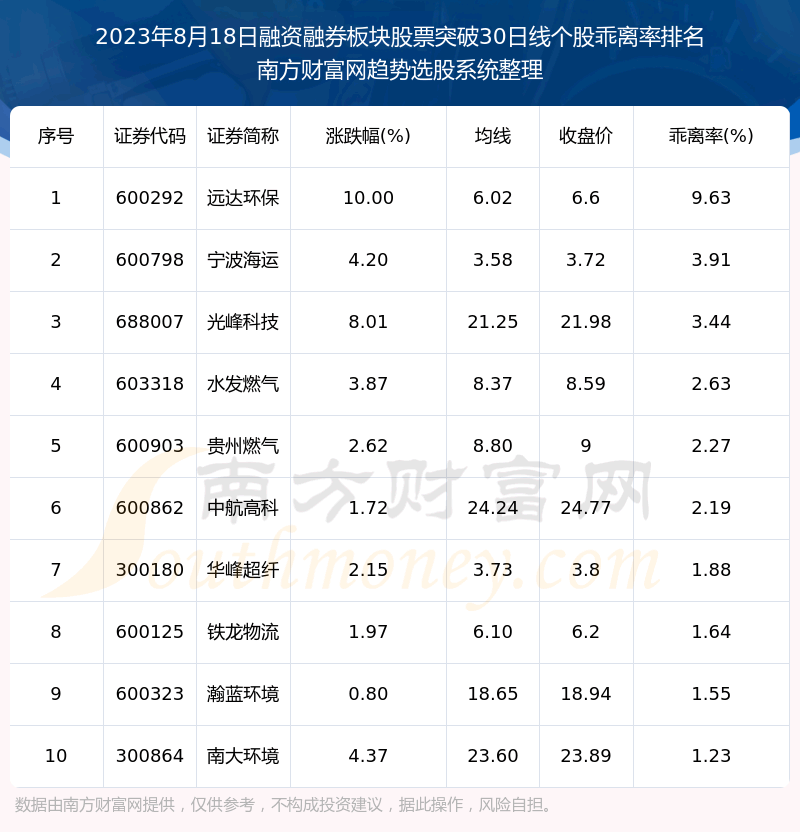Screen dimensions: 800x832
Task: Click the 6.02 moving average cell
Action: tap(493, 198)
